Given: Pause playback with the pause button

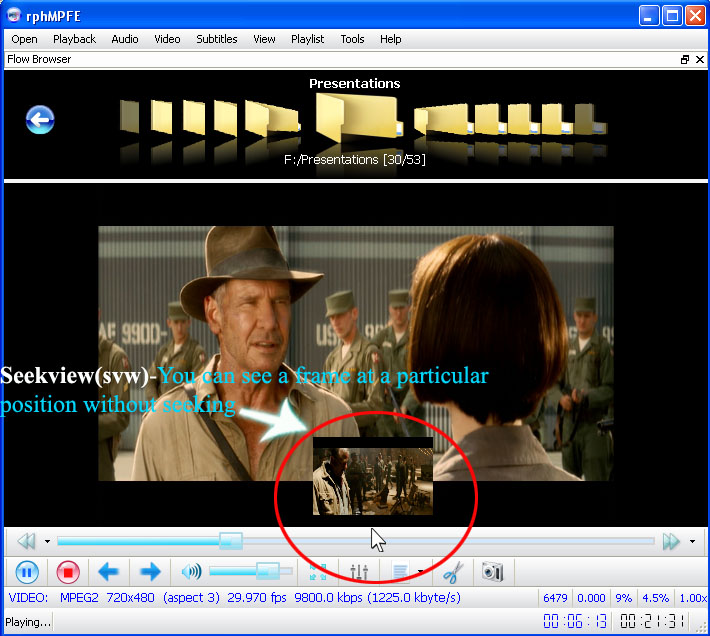Looking at the screenshot, I should (27, 572).
